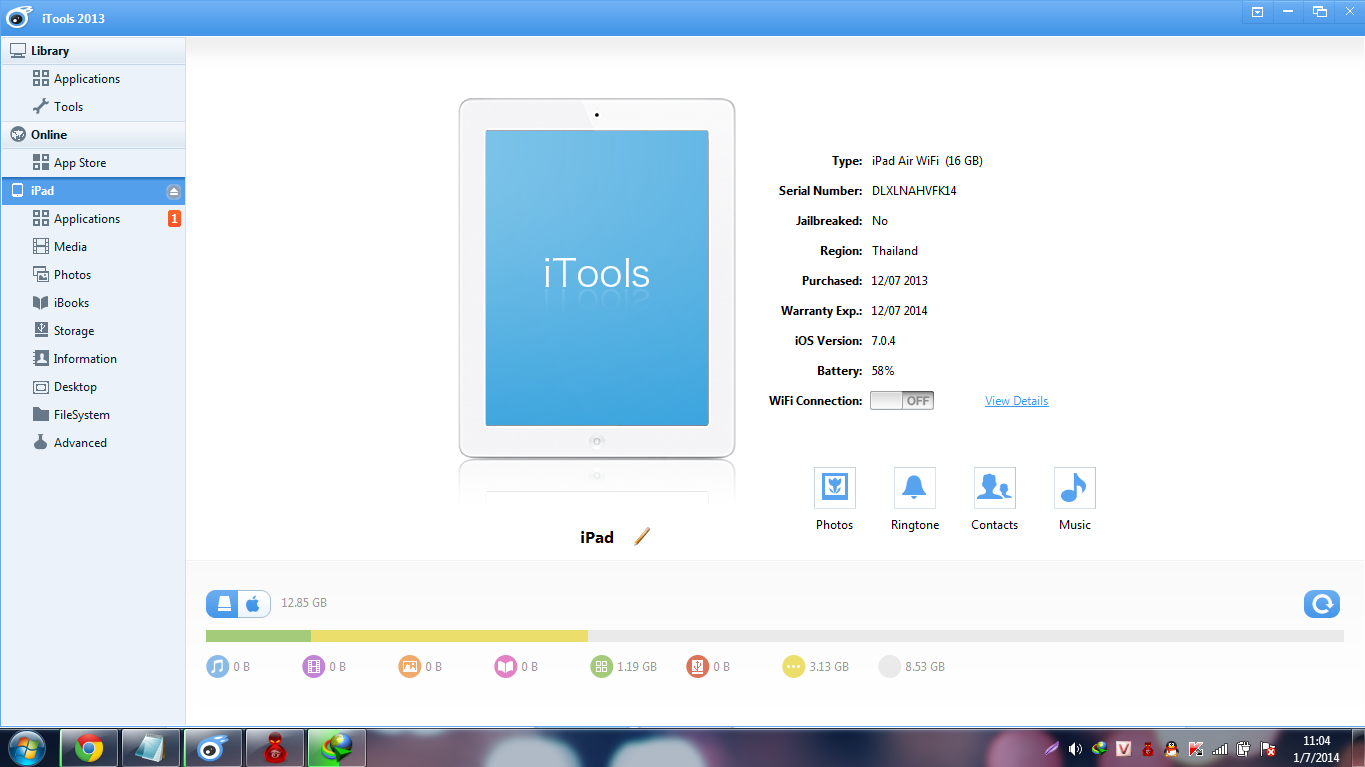The image size is (1365, 767).
Task: Click the serial number DLXLNAHVFK14
Action: pos(914,191)
